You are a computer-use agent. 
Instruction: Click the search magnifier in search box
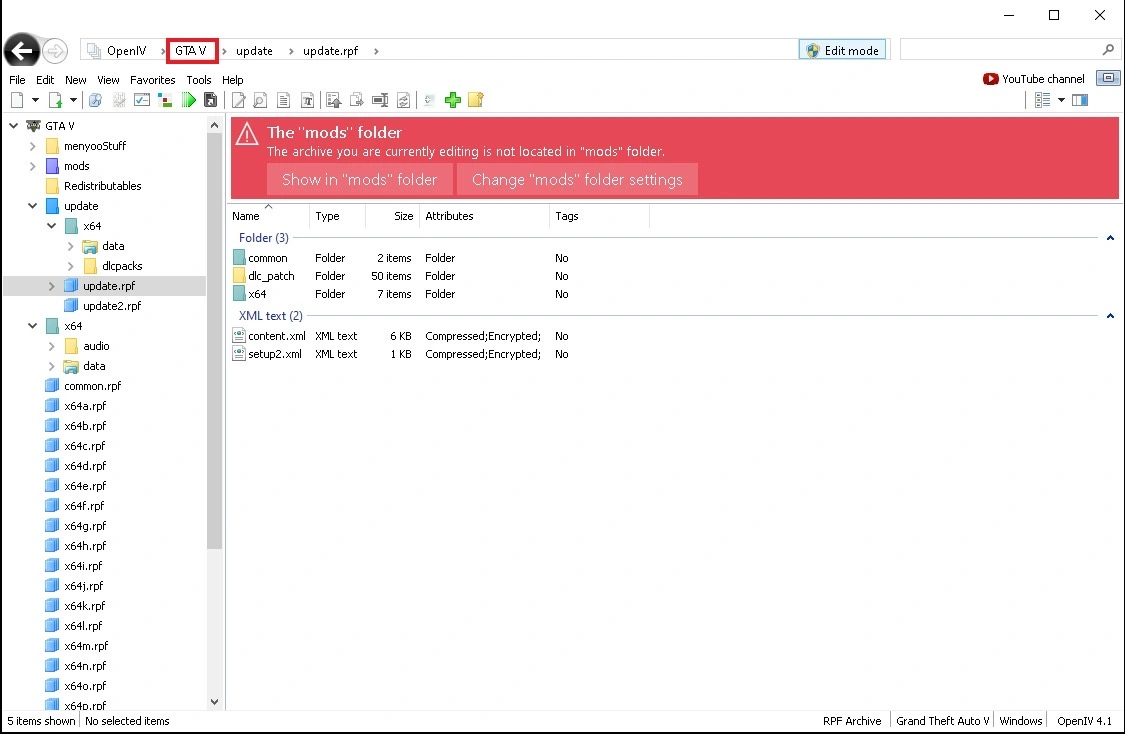pos(1108,50)
